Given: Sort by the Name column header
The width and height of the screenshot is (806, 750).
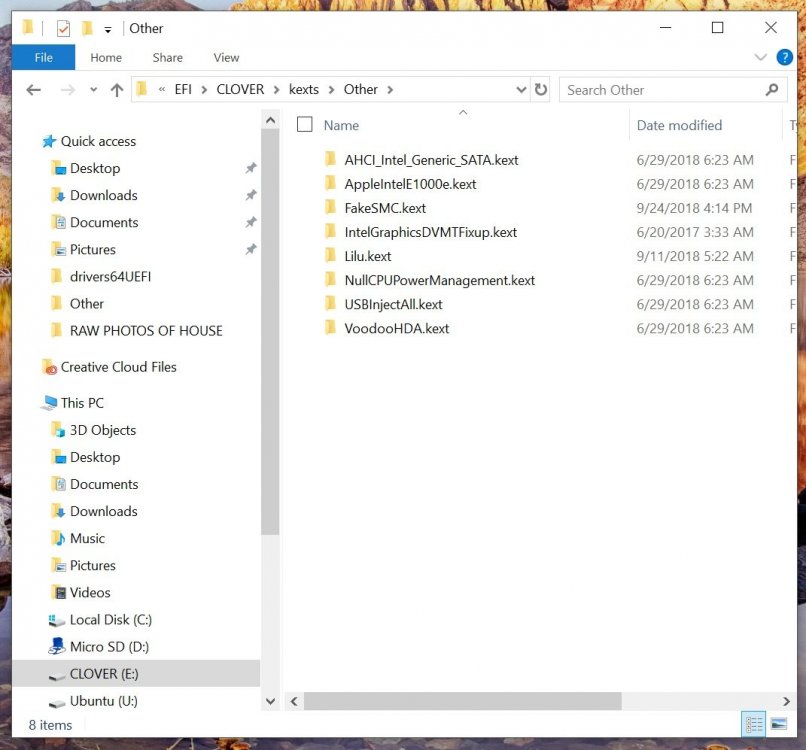Looking at the screenshot, I should coord(341,125).
